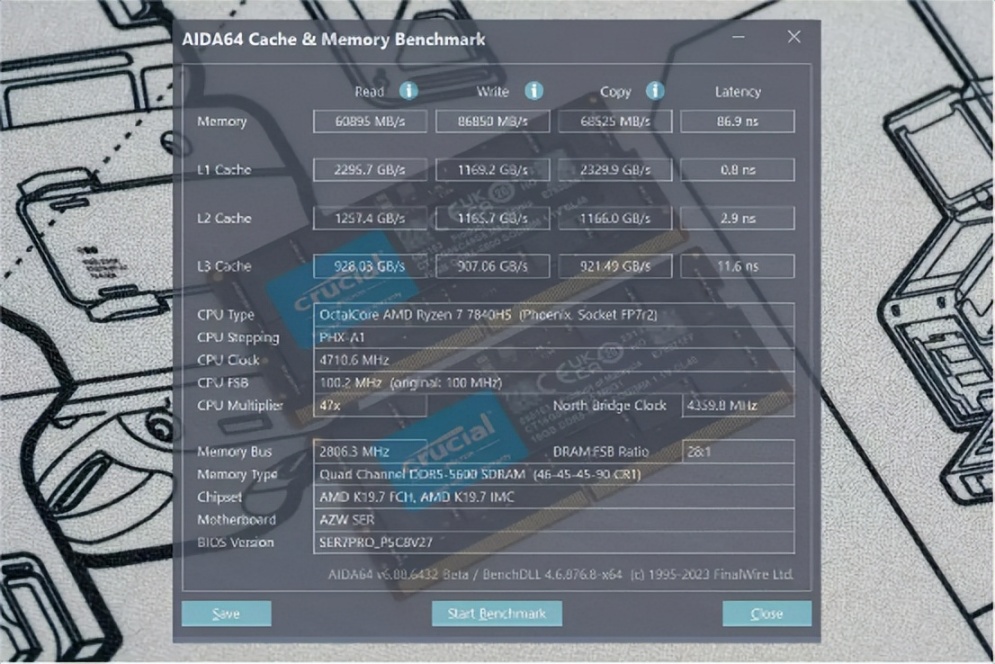Select L1 Cache write 1169.2 GB/s
This screenshot has height=664, width=995.
click(492, 169)
